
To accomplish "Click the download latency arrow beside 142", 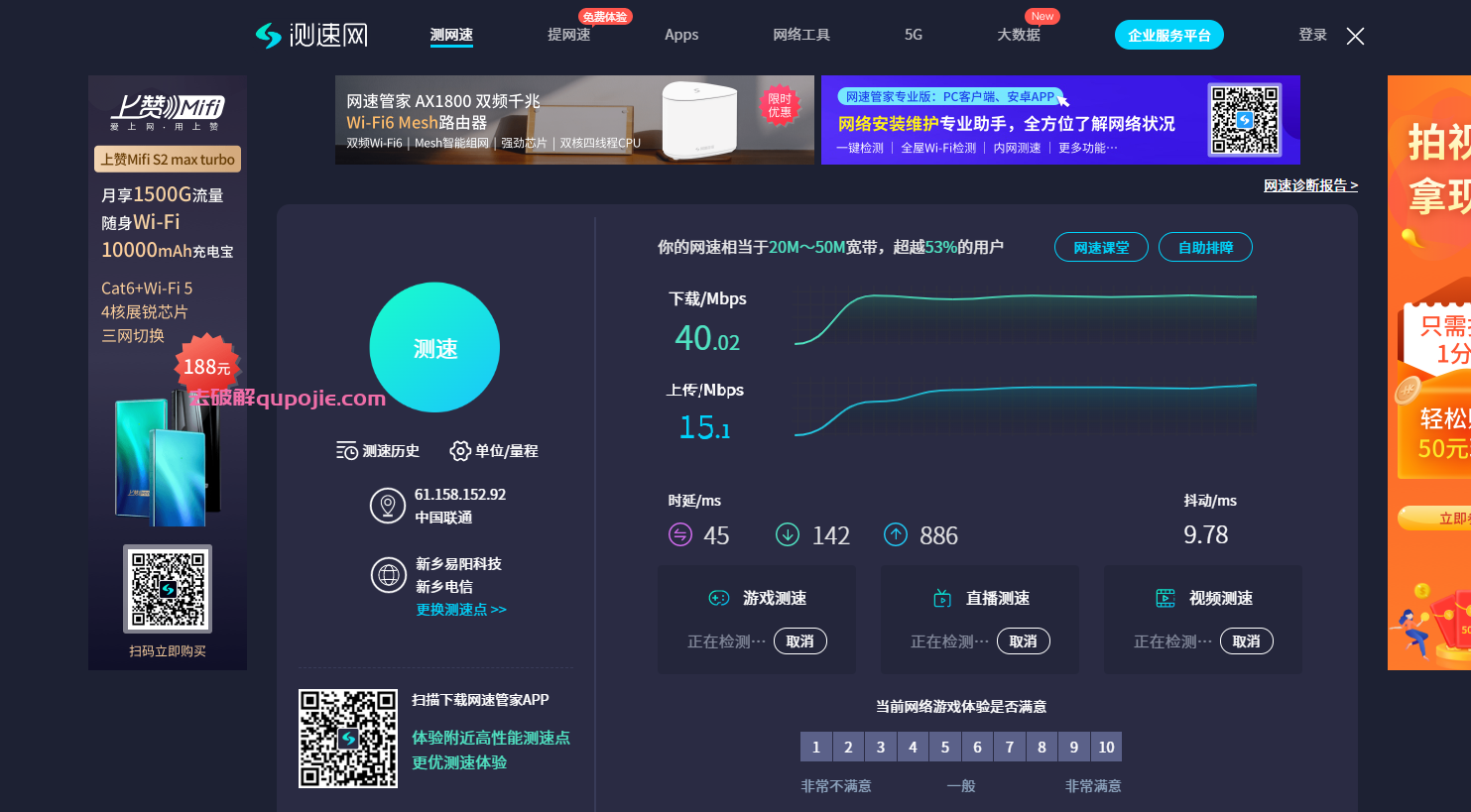I will pyautogui.click(x=788, y=535).
